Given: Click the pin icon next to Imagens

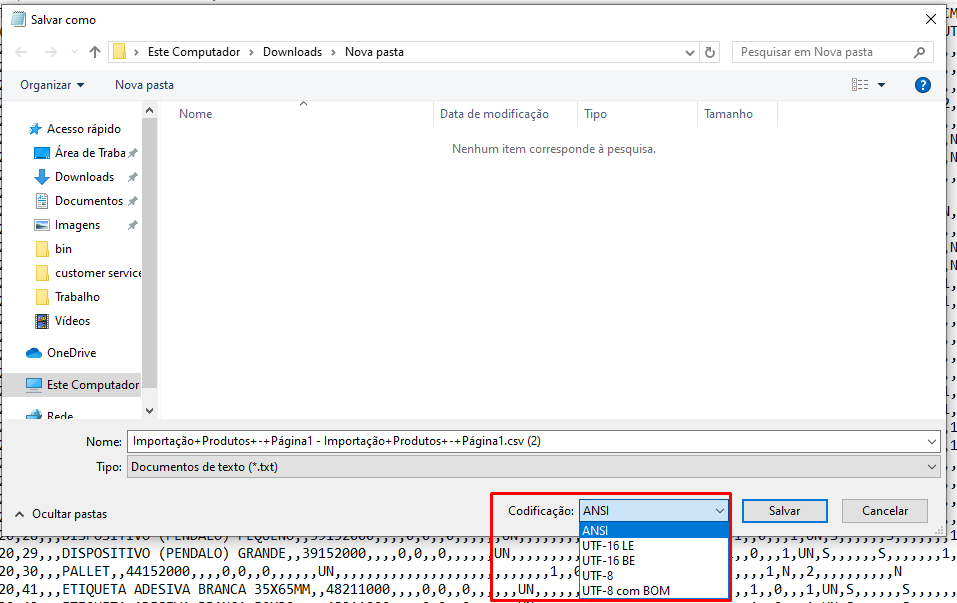Looking at the screenshot, I should (132, 225).
